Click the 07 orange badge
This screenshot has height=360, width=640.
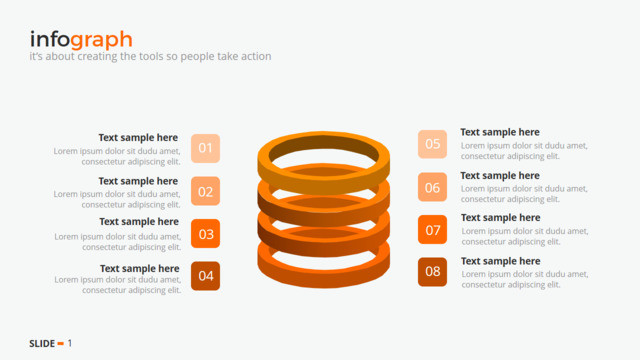[432, 229]
